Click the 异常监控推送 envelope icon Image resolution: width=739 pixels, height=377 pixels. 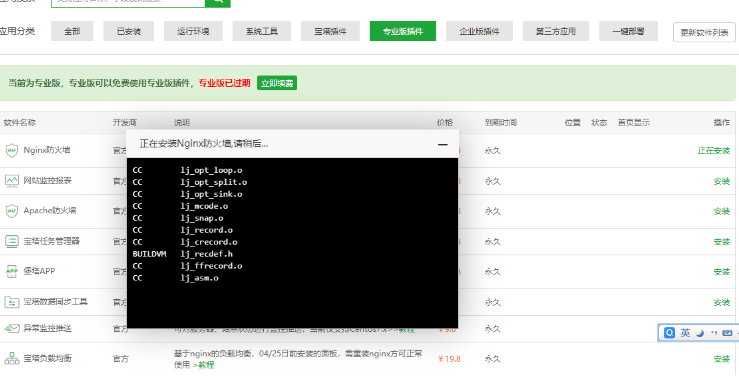pyautogui.click(x=12, y=328)
